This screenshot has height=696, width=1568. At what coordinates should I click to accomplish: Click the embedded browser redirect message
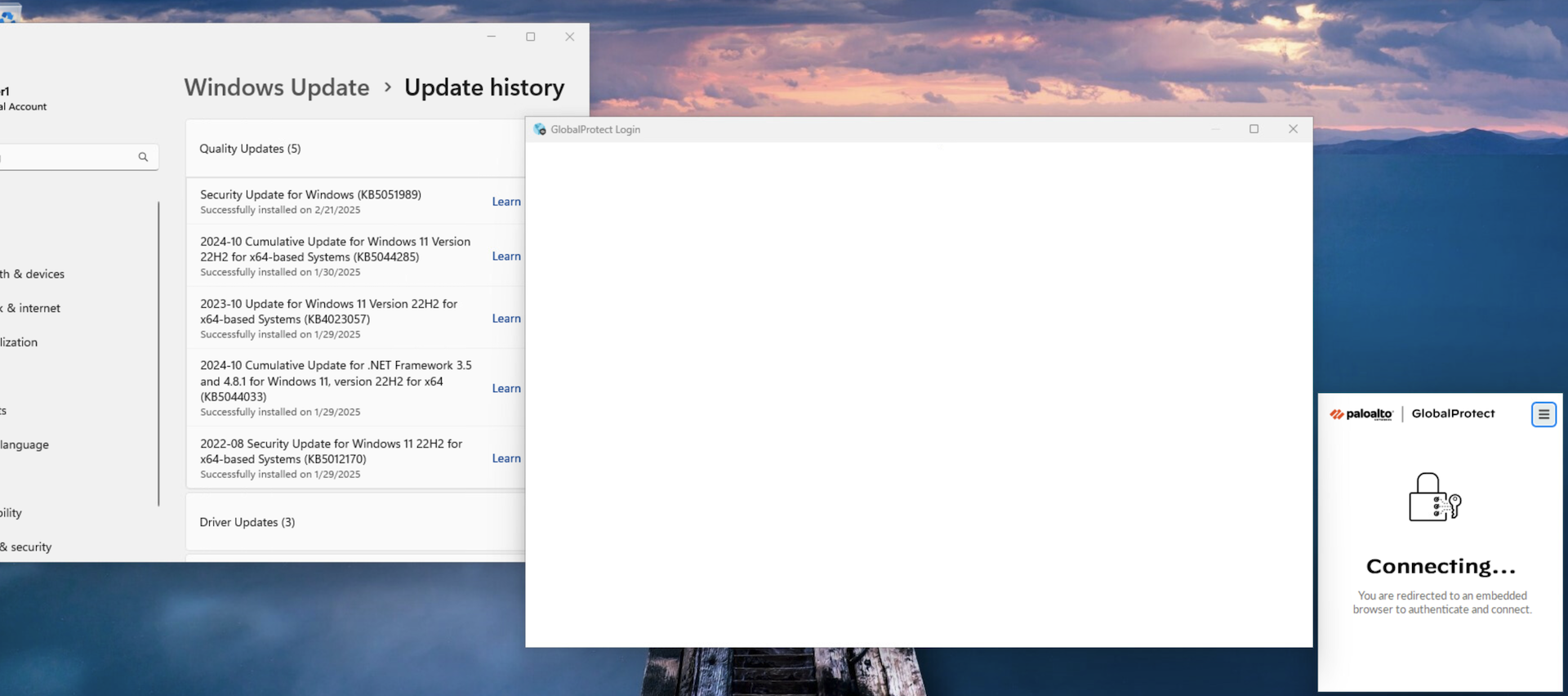click(1442, 603)
